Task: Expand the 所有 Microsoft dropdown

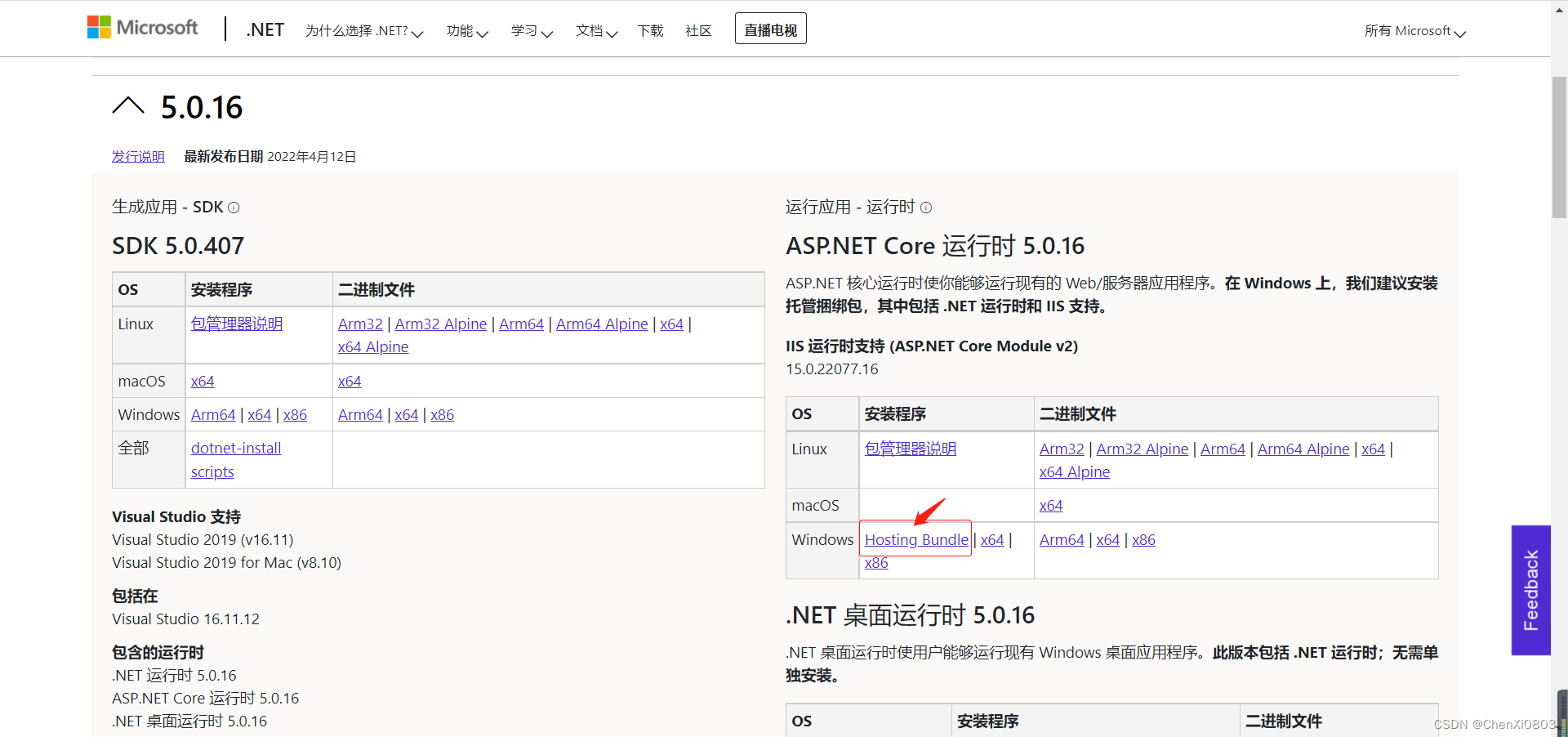Action: [1414, 31]
